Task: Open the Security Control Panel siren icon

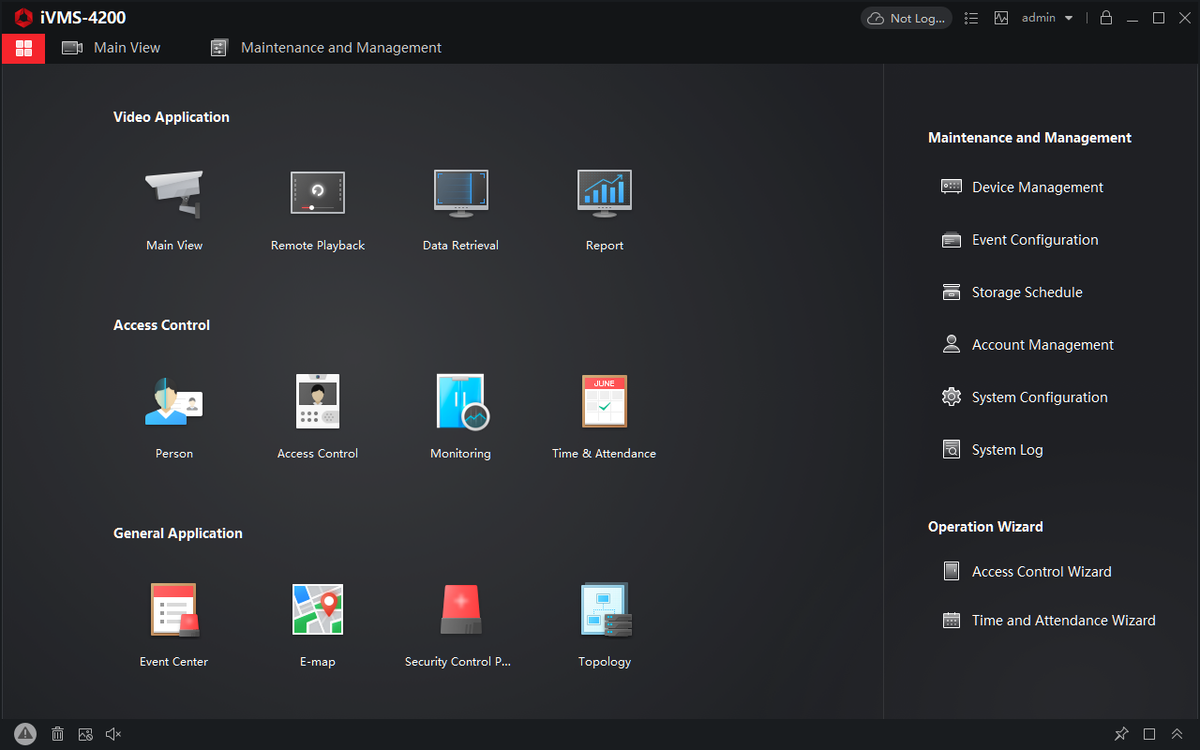Action: pos(461,609)
